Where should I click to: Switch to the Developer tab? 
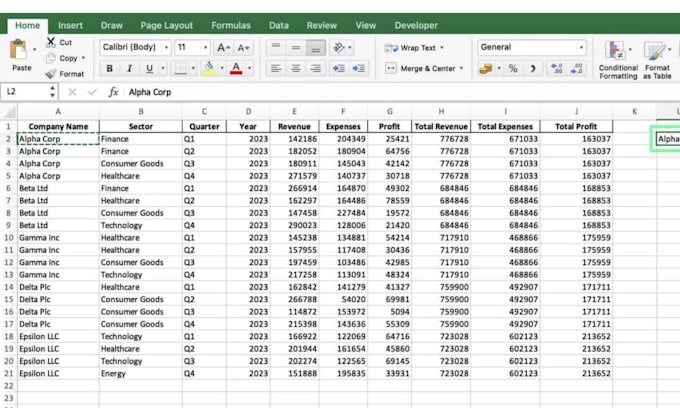tap(416, 25)
